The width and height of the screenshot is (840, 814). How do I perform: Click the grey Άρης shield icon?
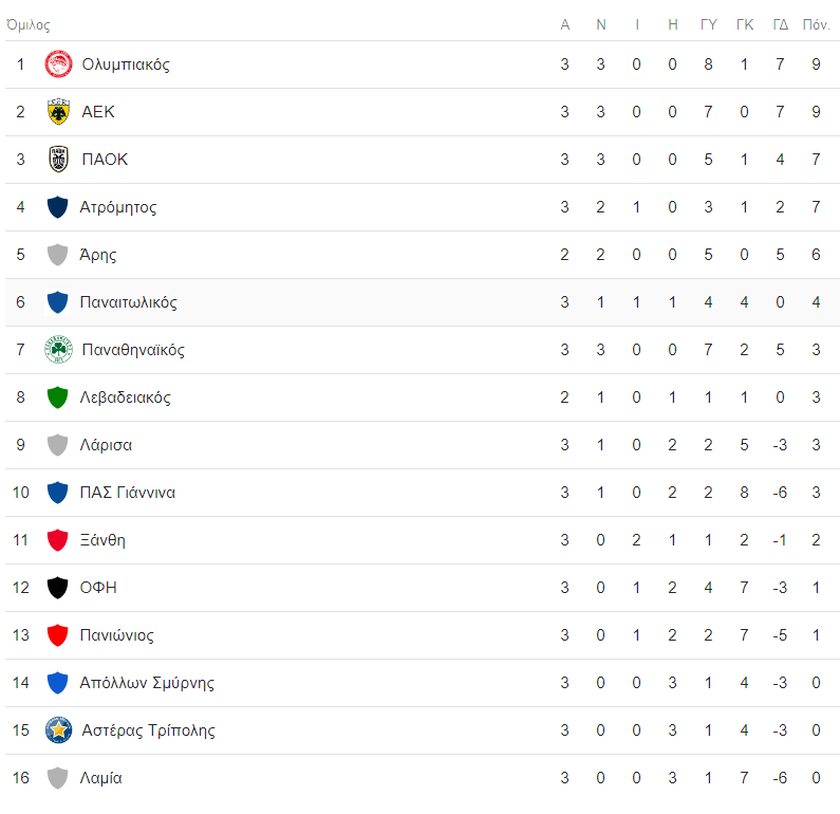coord(57,255)
